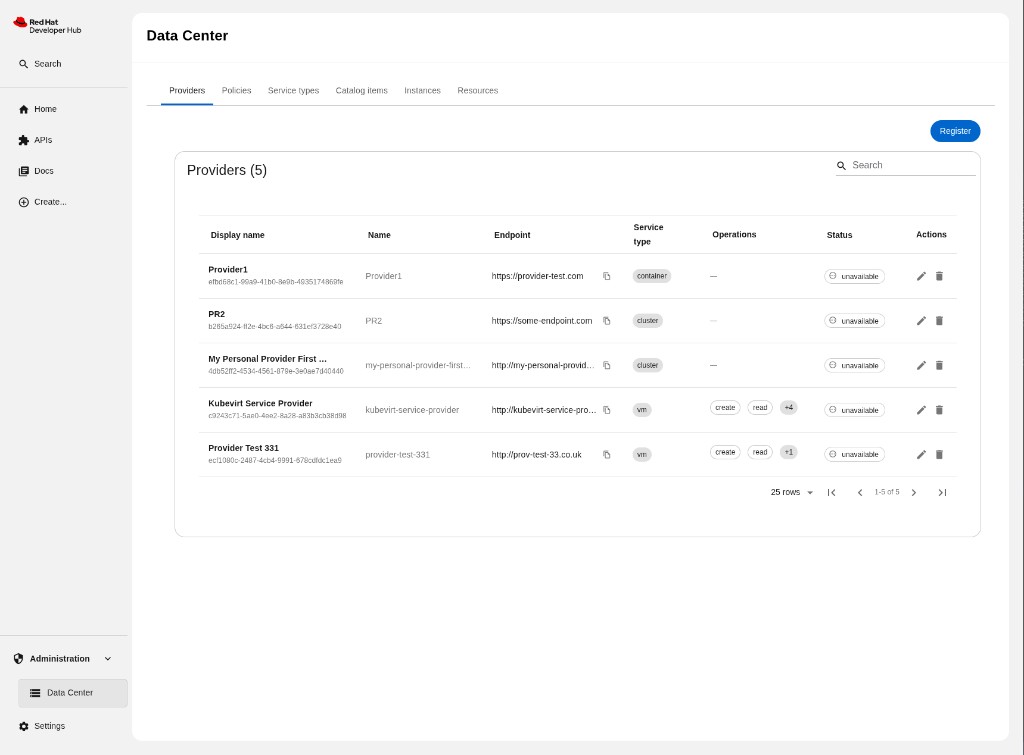Switch to the Service types tab
The width and height of the screenshot is (1024, 755).
293,91
